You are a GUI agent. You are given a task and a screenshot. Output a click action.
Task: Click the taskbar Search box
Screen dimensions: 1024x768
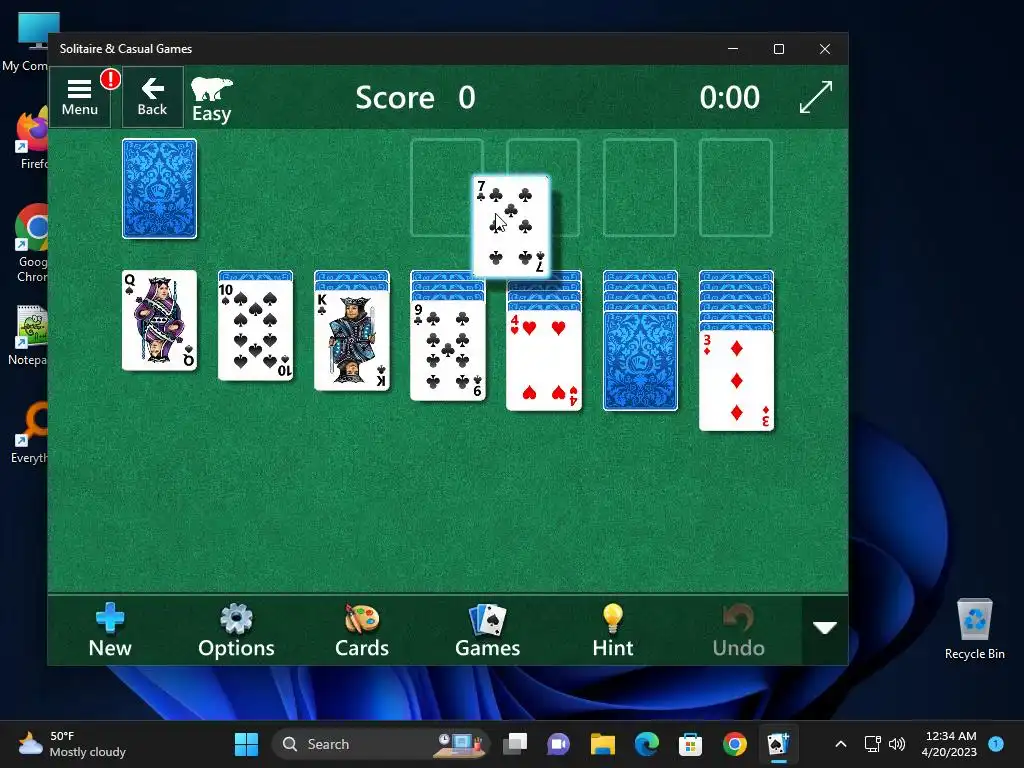pyautogui.click(x=380, y=744)
